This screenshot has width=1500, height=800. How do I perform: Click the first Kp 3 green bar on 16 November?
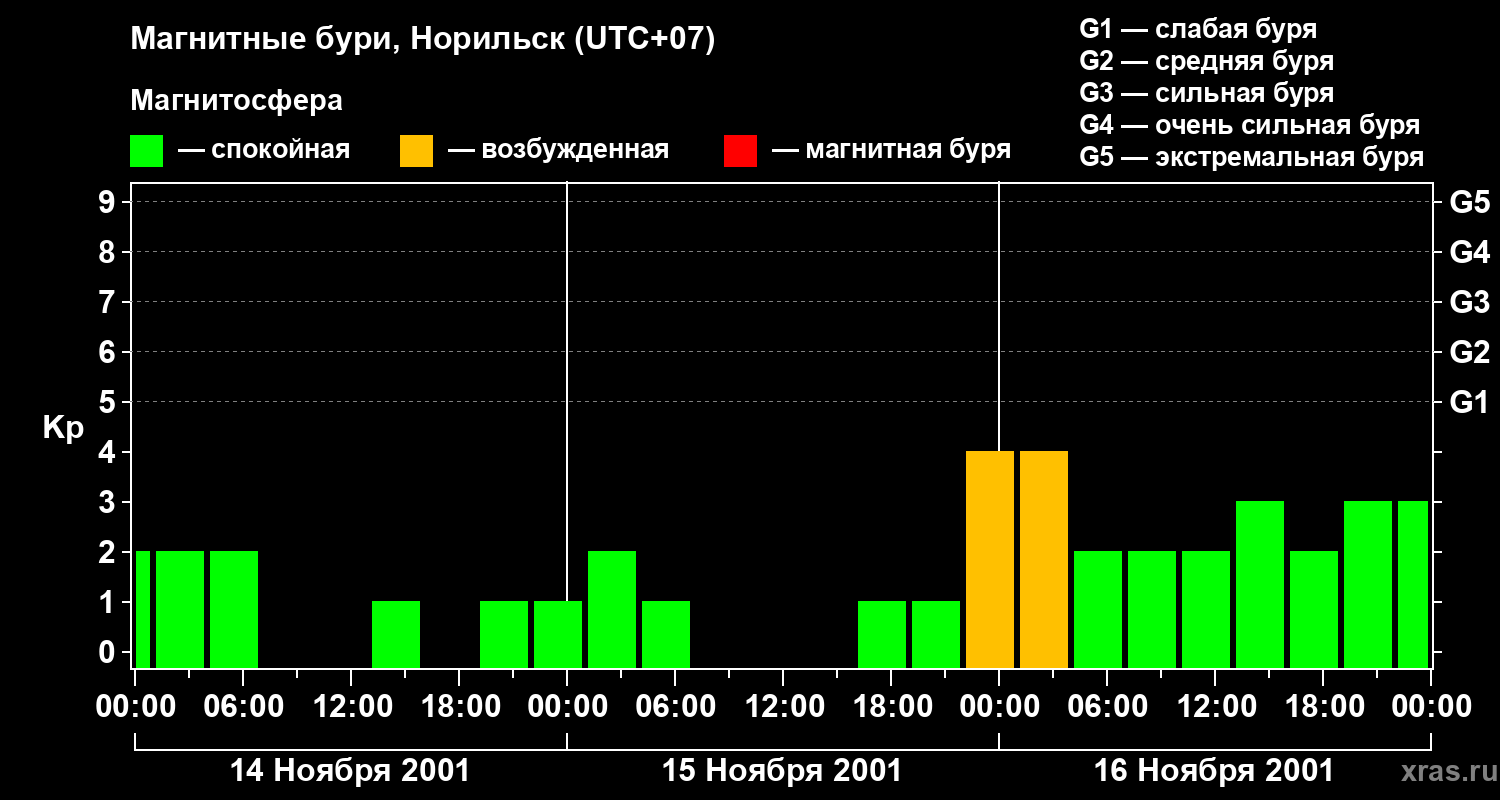coord(1260,585)
